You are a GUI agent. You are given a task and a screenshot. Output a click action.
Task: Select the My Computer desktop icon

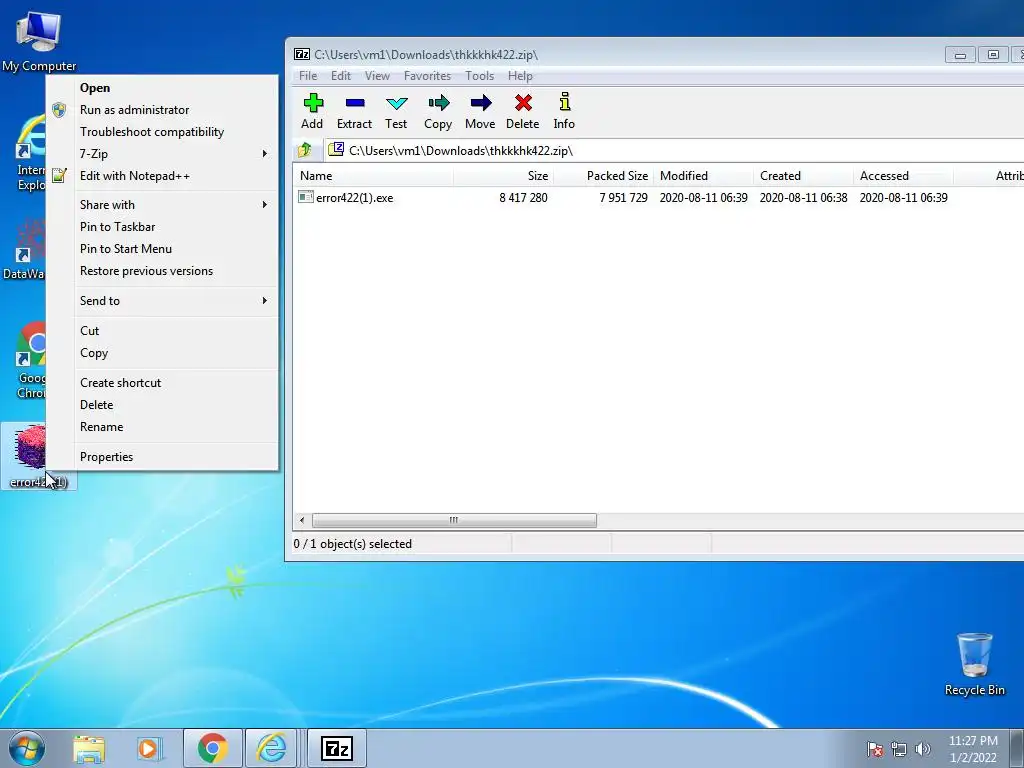pyautogui.click(x=39, y=40)
